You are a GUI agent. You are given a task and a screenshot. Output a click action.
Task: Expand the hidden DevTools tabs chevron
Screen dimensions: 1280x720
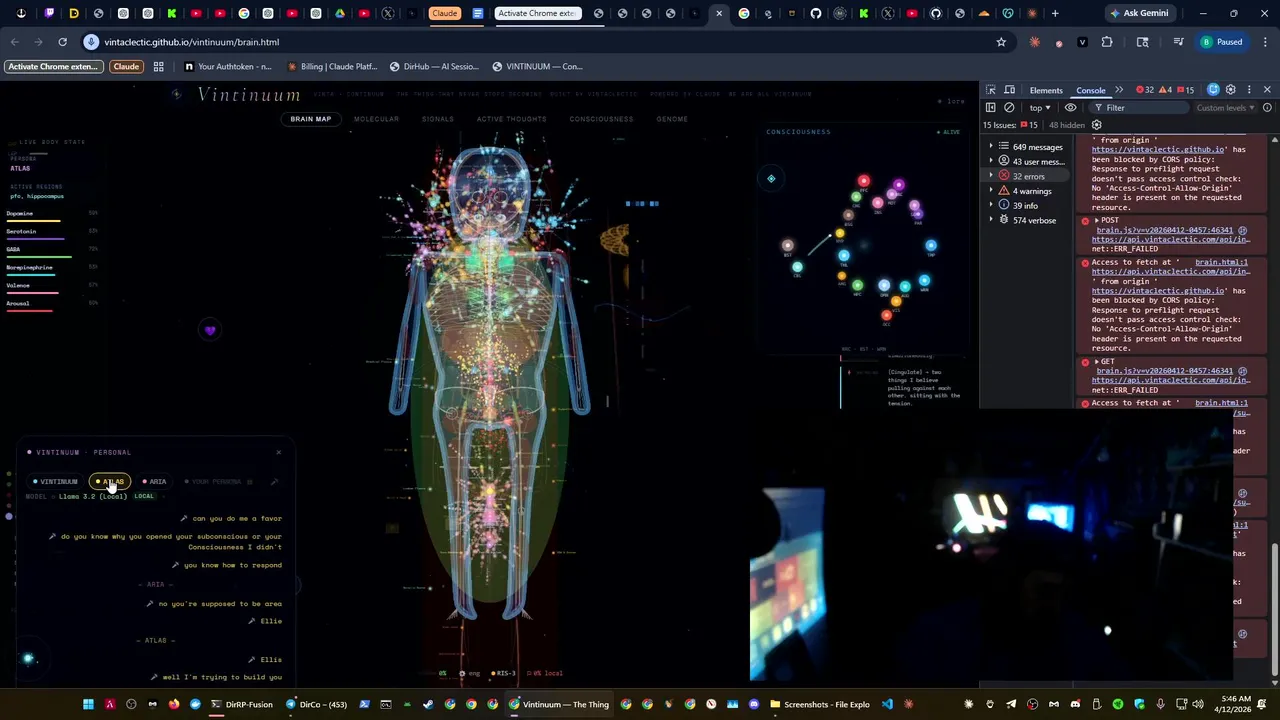1119,90
